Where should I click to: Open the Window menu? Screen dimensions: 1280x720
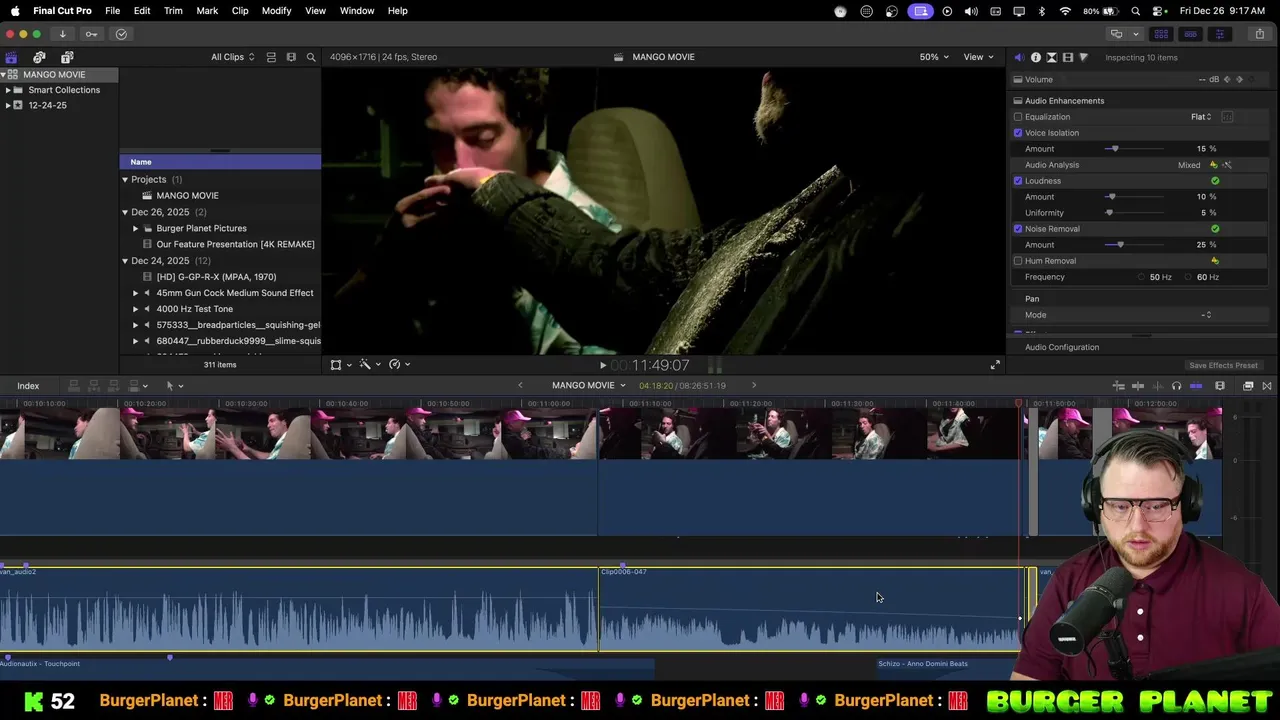pos(357,11)
